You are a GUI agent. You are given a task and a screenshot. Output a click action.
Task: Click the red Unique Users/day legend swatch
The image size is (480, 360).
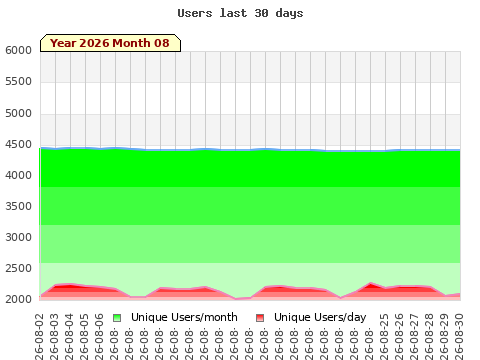260,318
